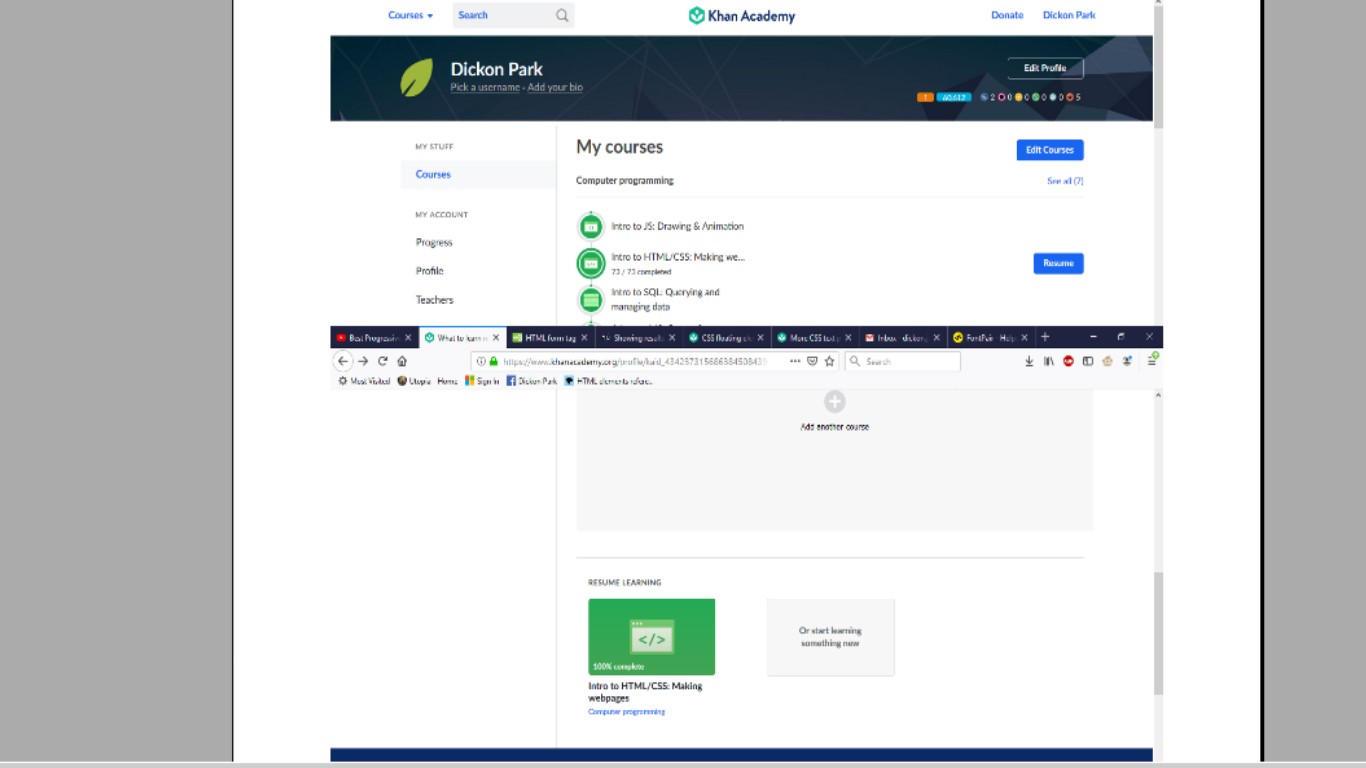Click See all (7) link
Screen dimensions: 1366x768
pos(1065,181)
